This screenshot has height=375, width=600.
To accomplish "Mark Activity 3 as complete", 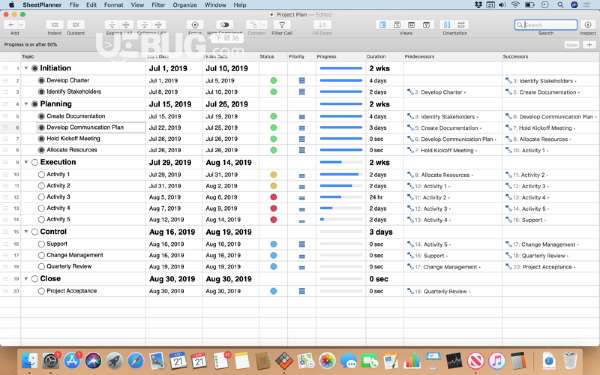I will (41, 197).
